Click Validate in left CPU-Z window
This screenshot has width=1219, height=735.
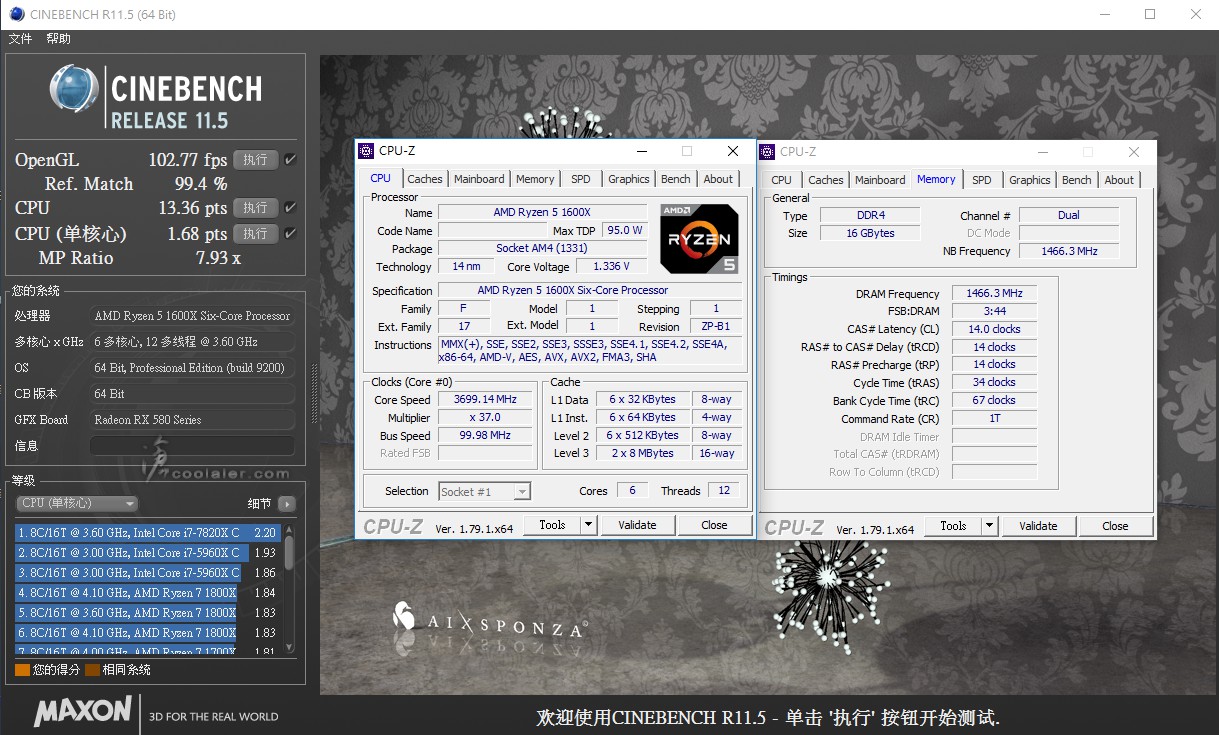[637, 525]
